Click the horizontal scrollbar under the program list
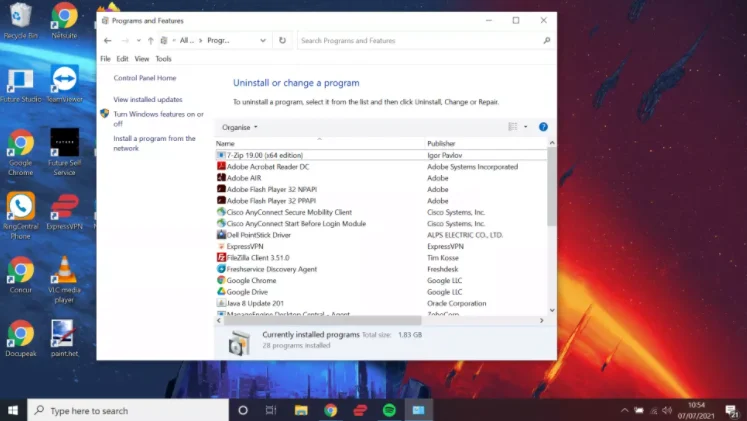The height and width of the screenshot is (421, 747). (x=323, y=321)
